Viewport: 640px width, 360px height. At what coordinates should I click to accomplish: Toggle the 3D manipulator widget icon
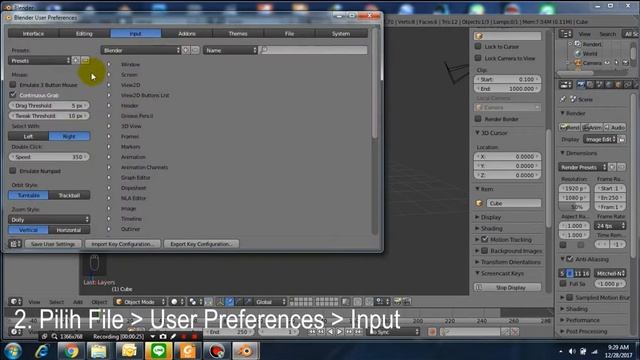click(220, 302)
